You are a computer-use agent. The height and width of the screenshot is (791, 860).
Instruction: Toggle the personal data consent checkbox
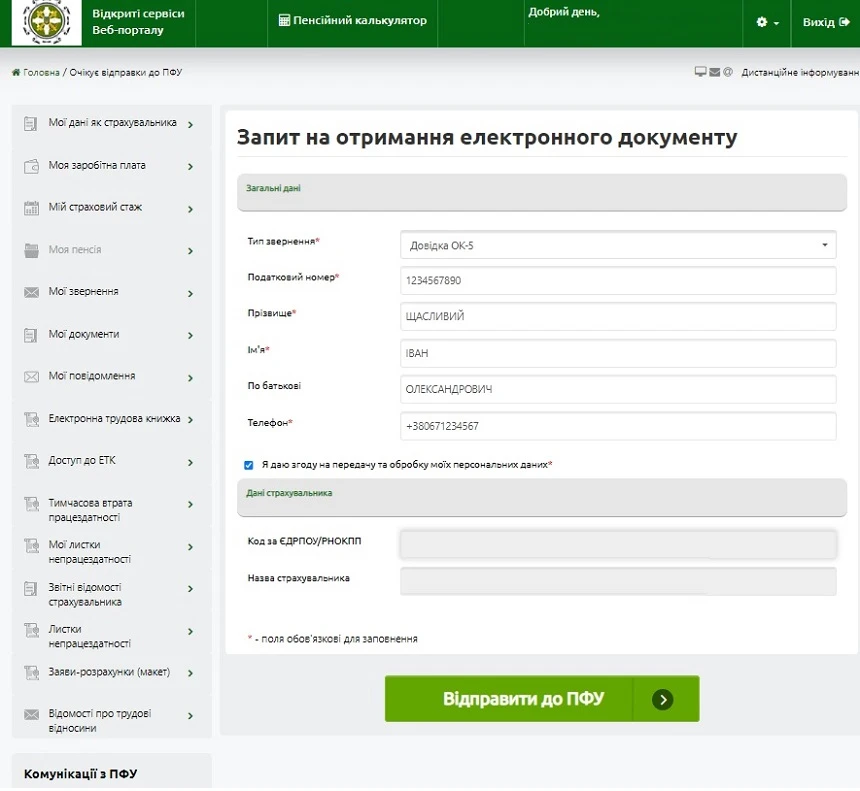tap(249, 465)
